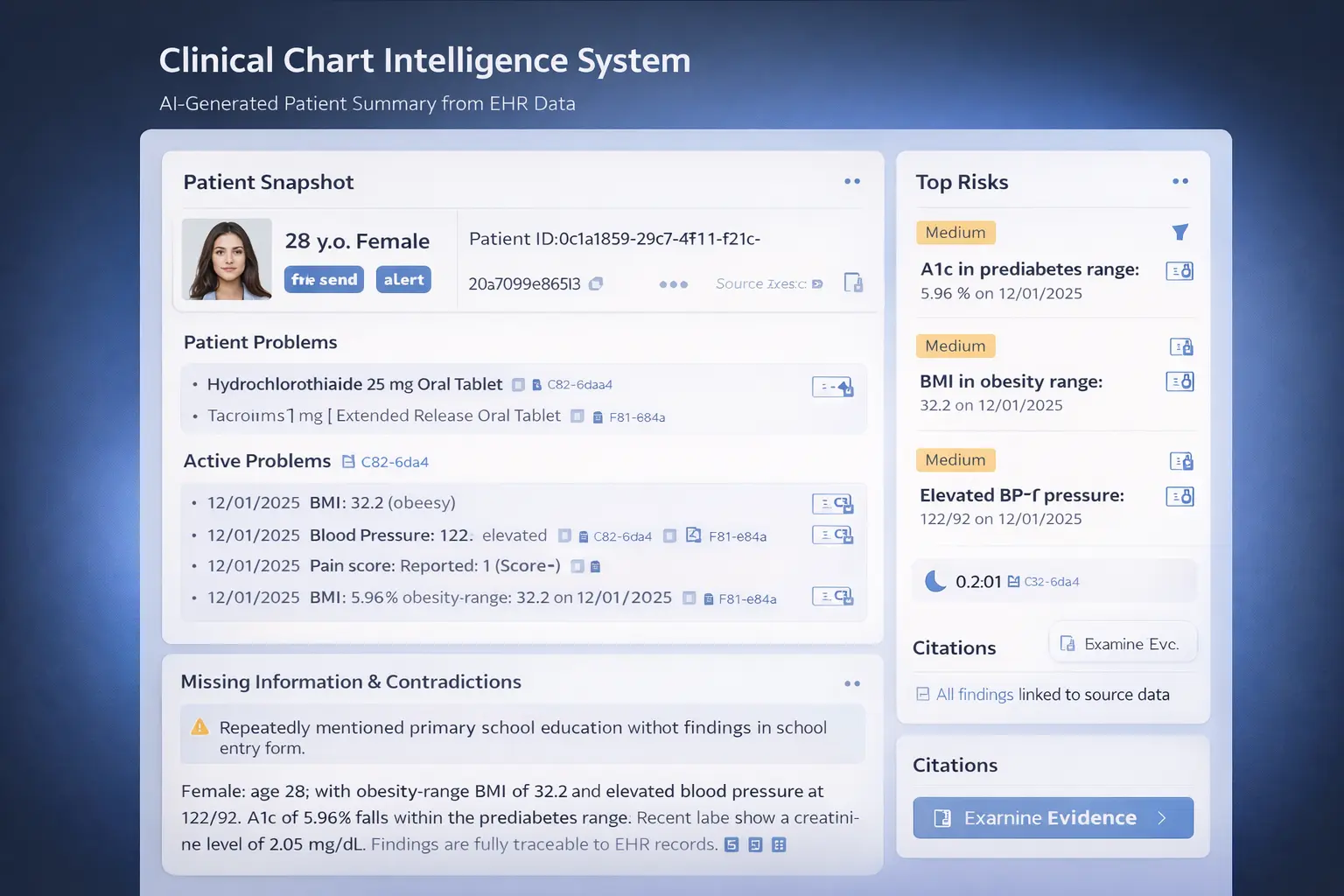This screenshot has width=1344, height=896.
Task: Open Top Risks panel options menu
Action: (x=1180, y=181)
